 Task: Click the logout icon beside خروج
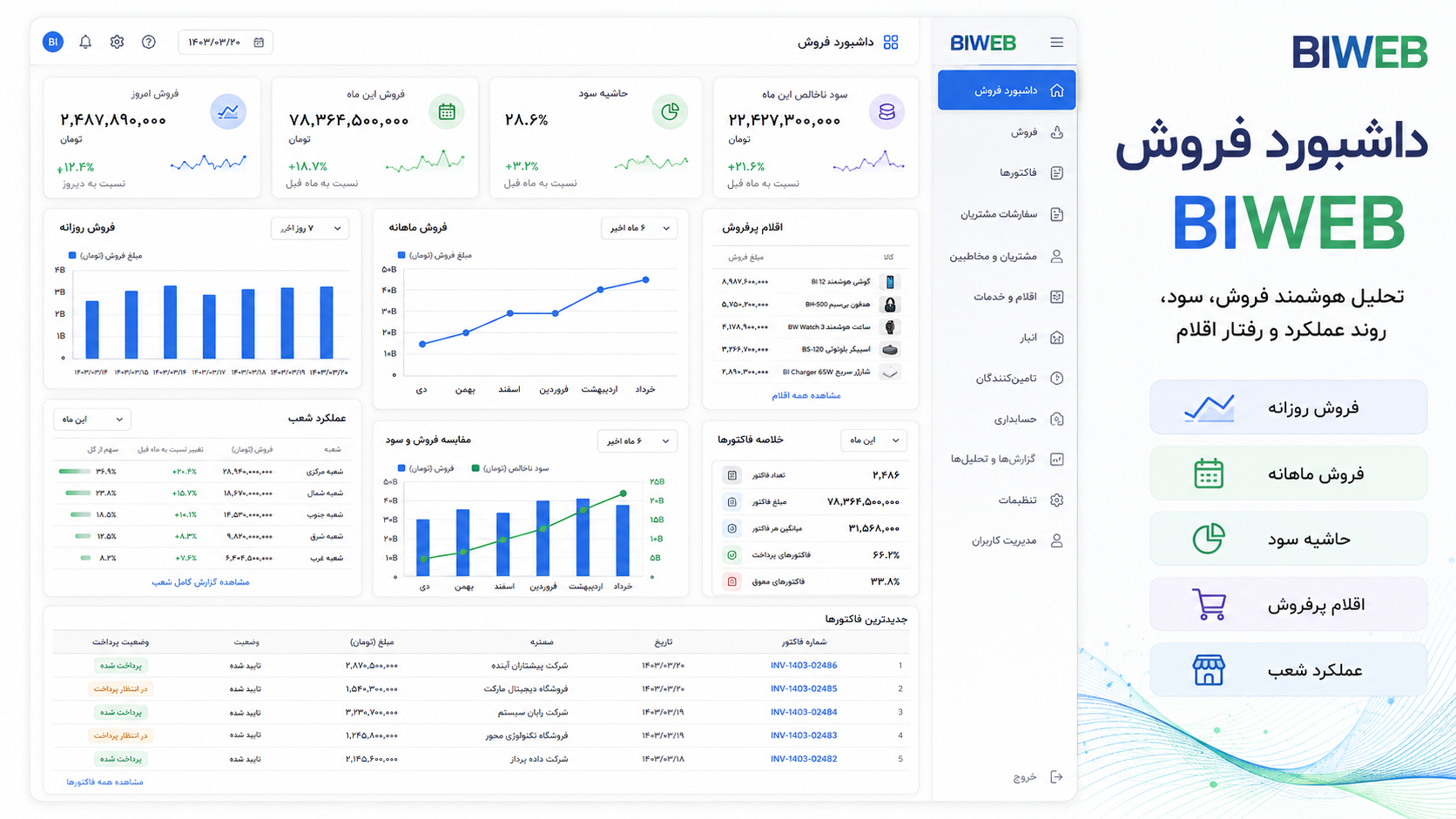tap(1056, 776)
